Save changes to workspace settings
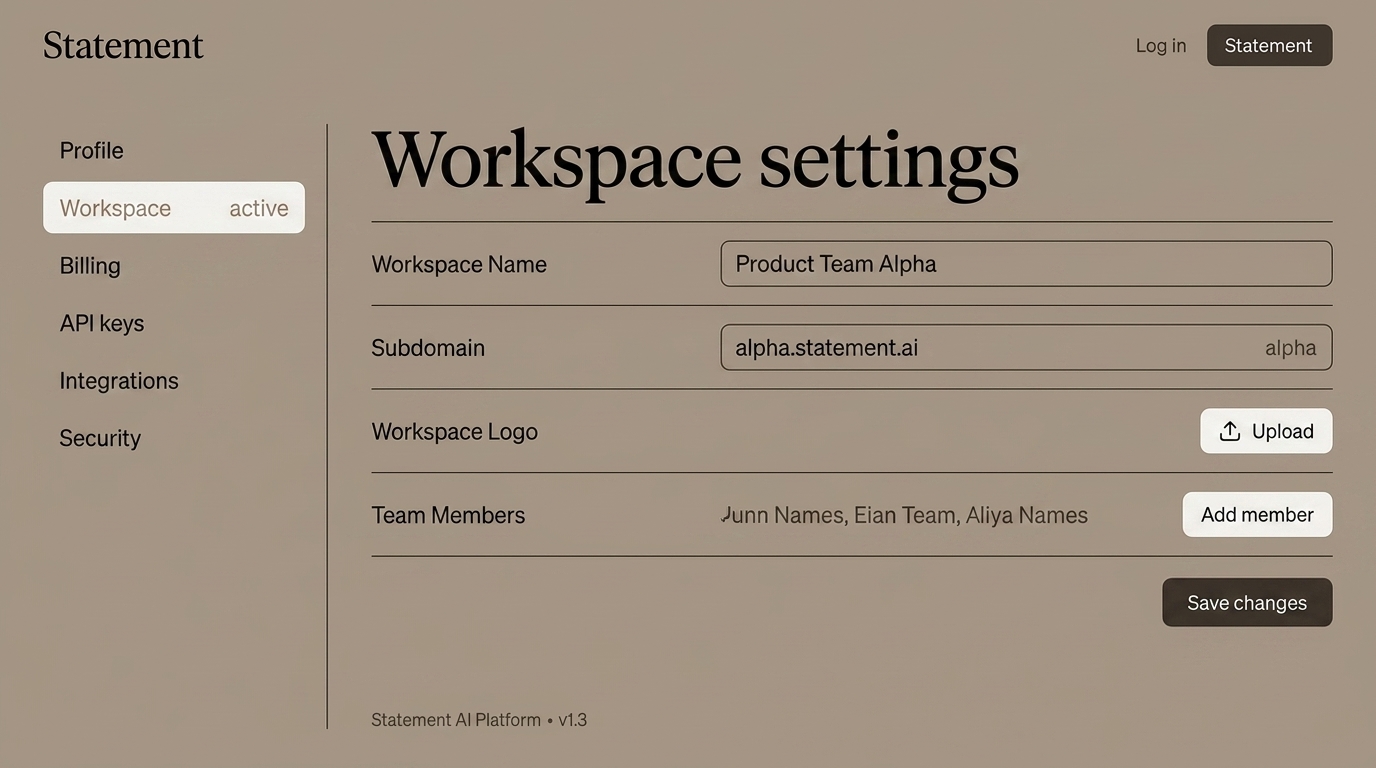The image size is (1376, 768). click(1246, 603)
